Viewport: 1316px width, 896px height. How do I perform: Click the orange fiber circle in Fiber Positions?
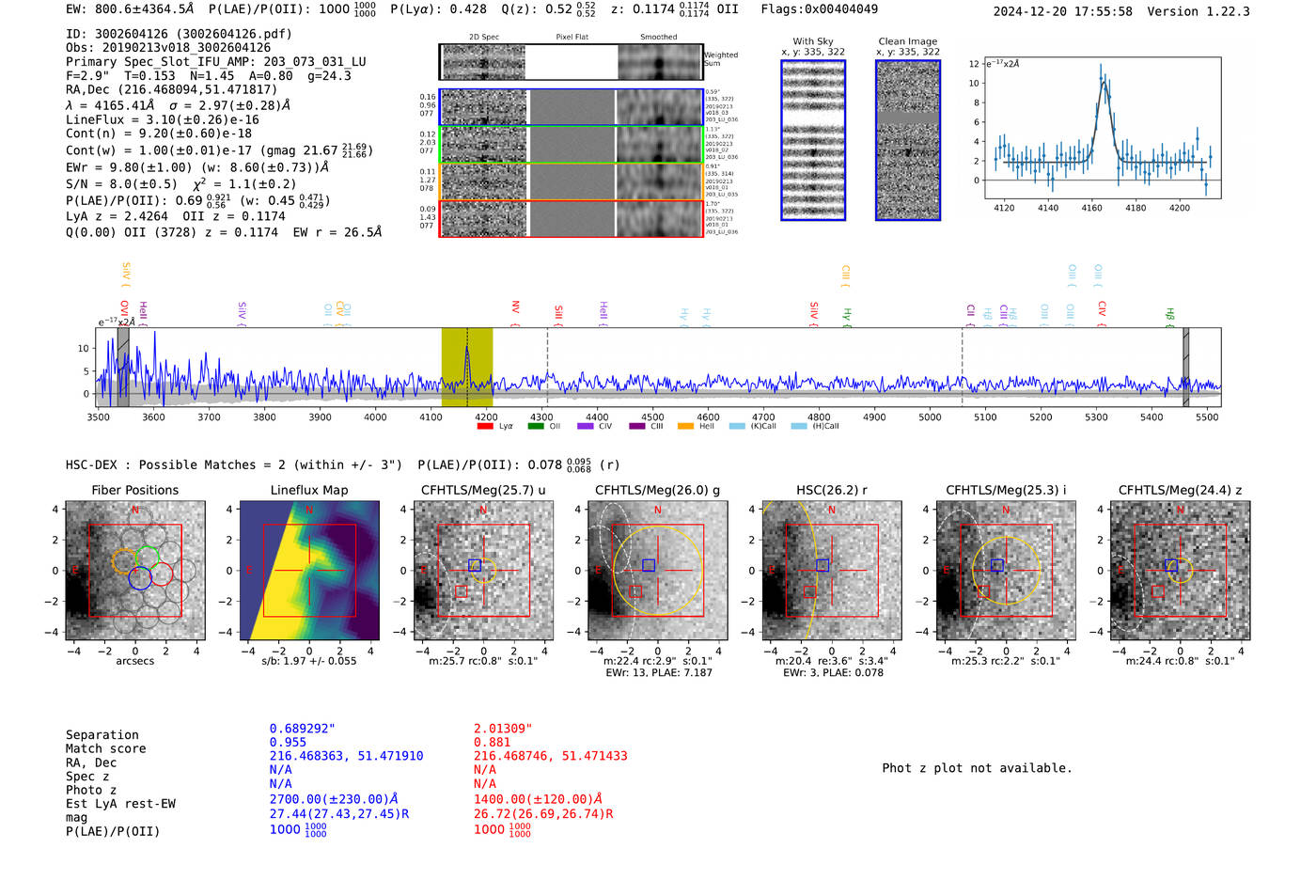tap(124, 562)
